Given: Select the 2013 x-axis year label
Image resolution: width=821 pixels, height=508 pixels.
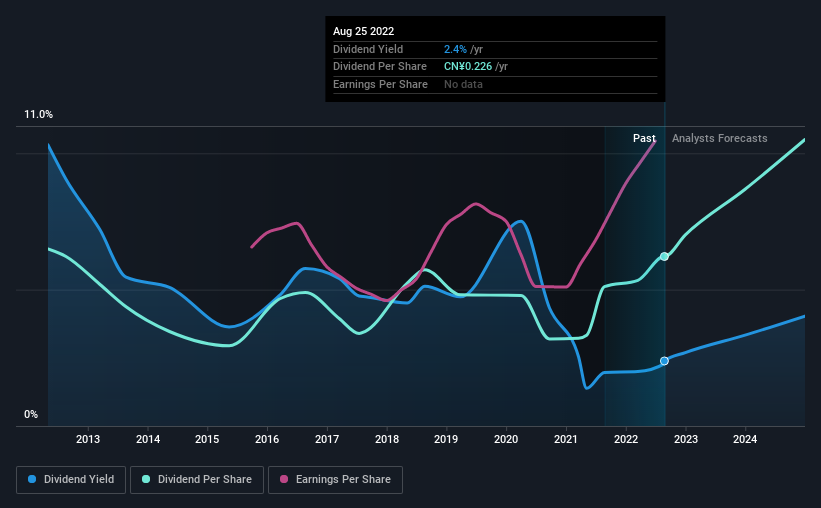Looking at the screenshot, I should 88,439.
